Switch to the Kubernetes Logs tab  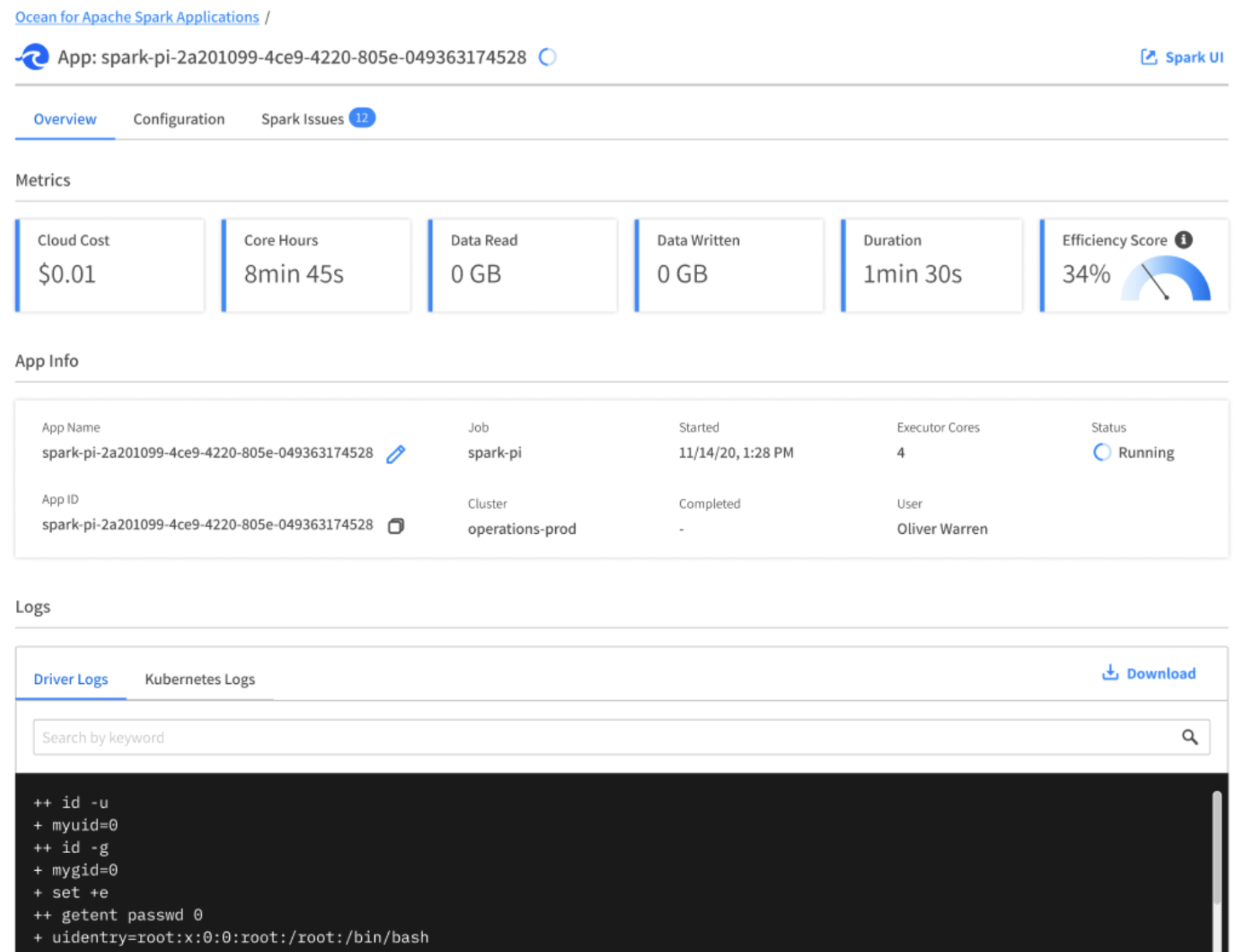tap(200, 679)
